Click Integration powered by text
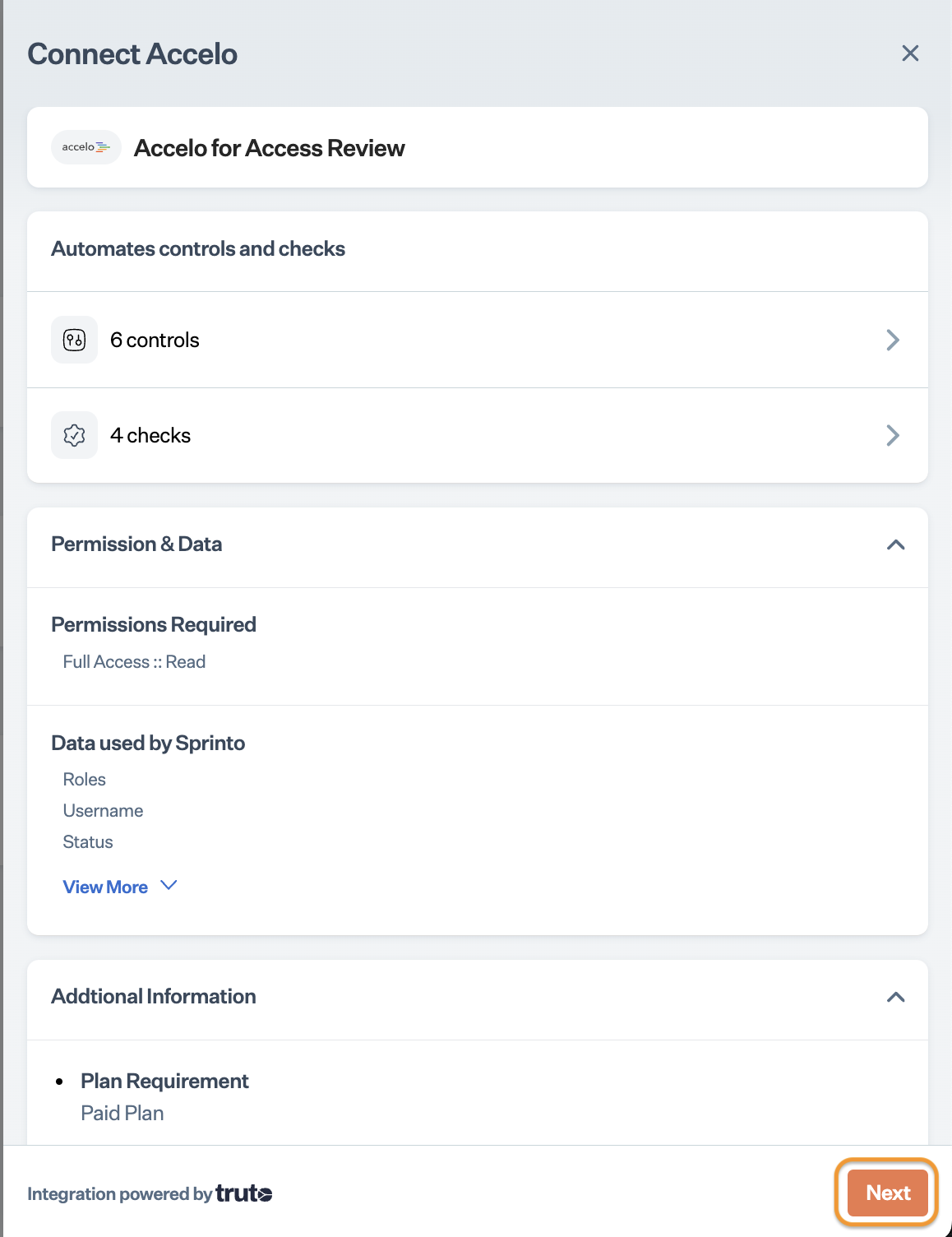This screenshot has width=952, height=1237. (x=119, y=1194)
